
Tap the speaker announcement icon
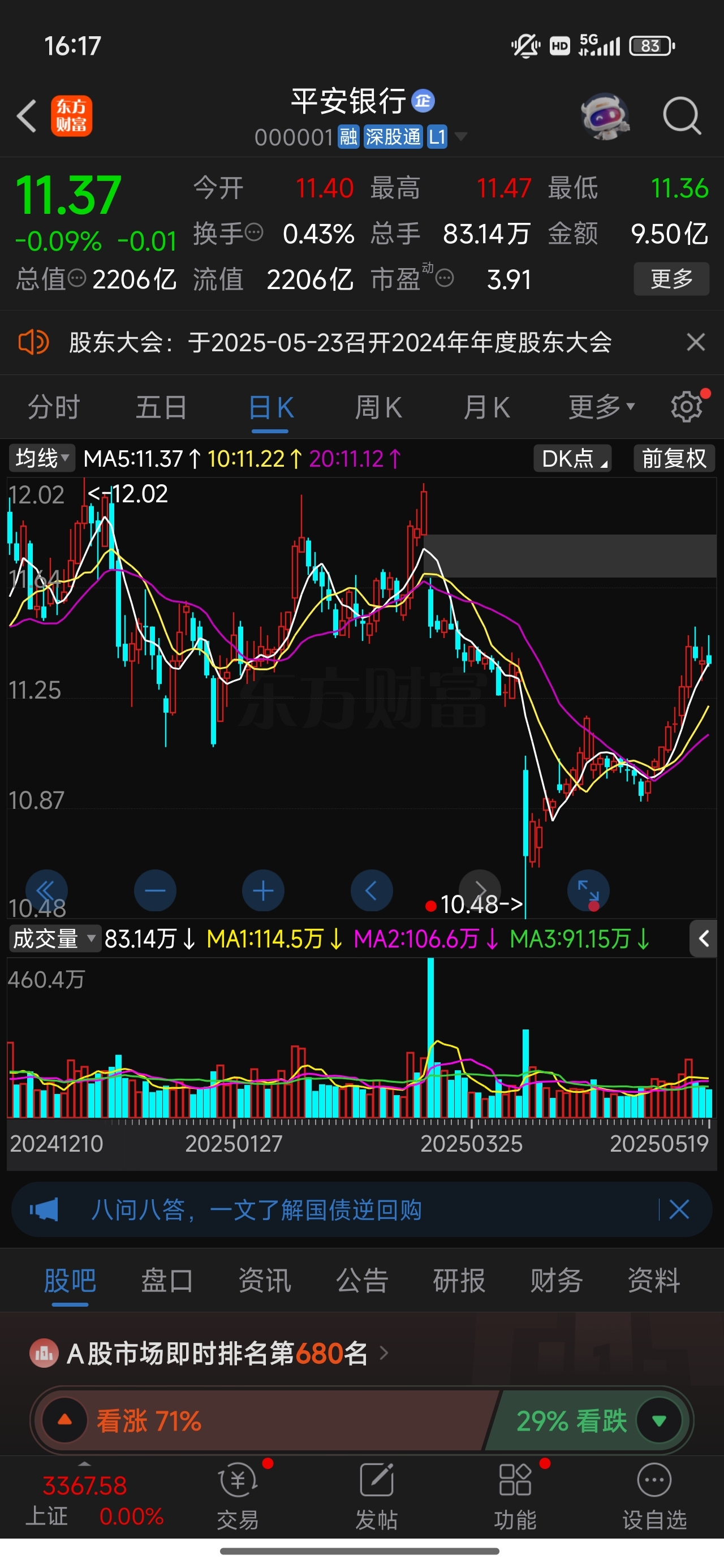pos(33,342)
